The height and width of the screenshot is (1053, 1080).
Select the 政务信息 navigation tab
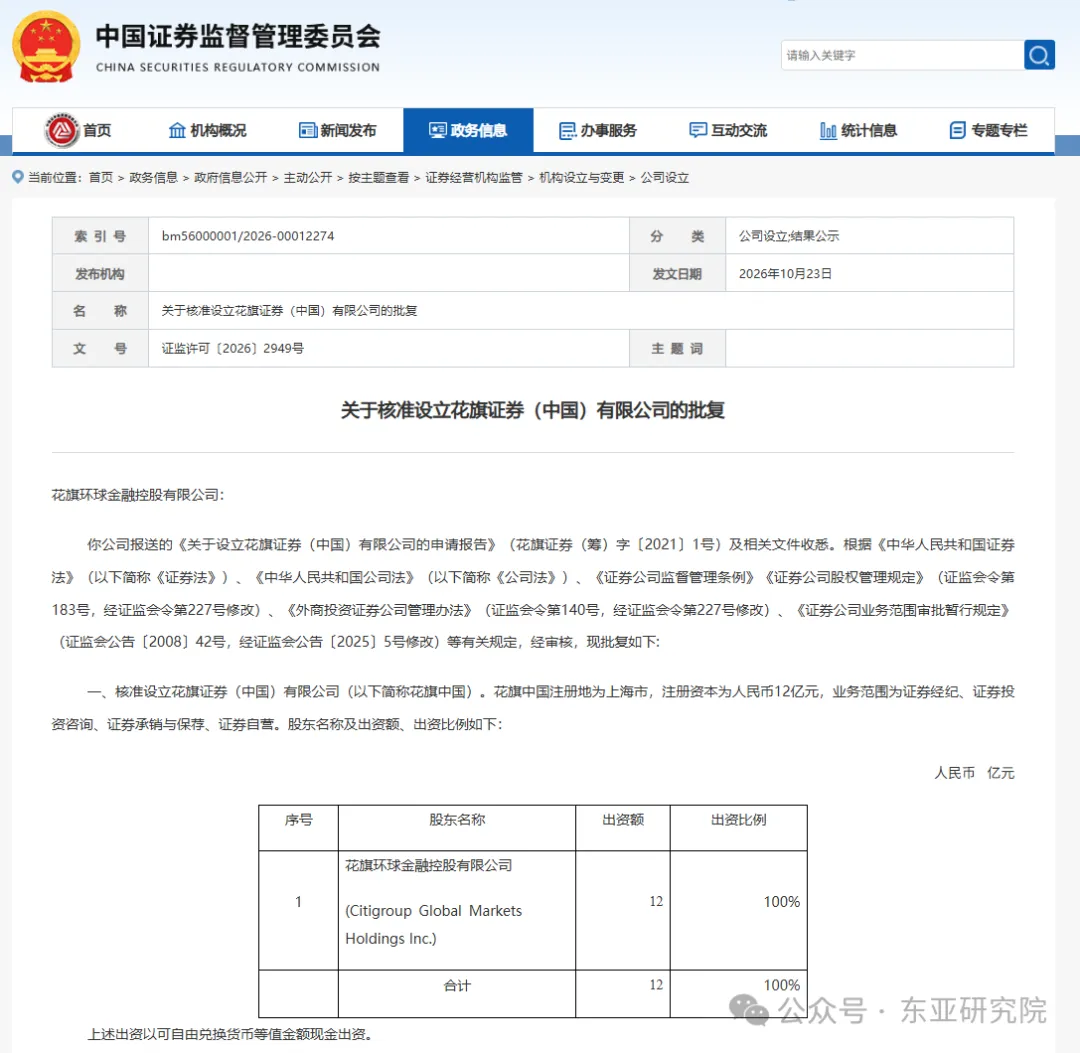coord(468,130)
